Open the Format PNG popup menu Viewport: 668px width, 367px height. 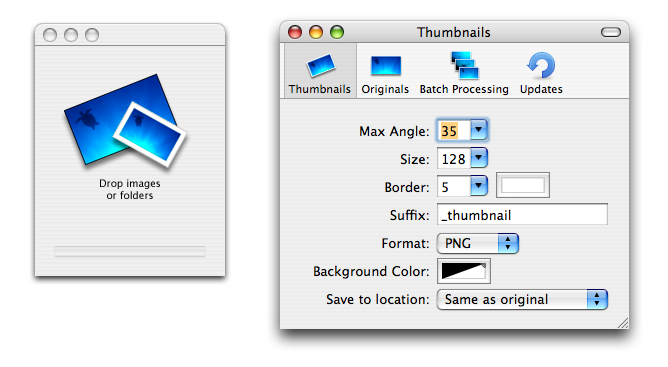478,243
